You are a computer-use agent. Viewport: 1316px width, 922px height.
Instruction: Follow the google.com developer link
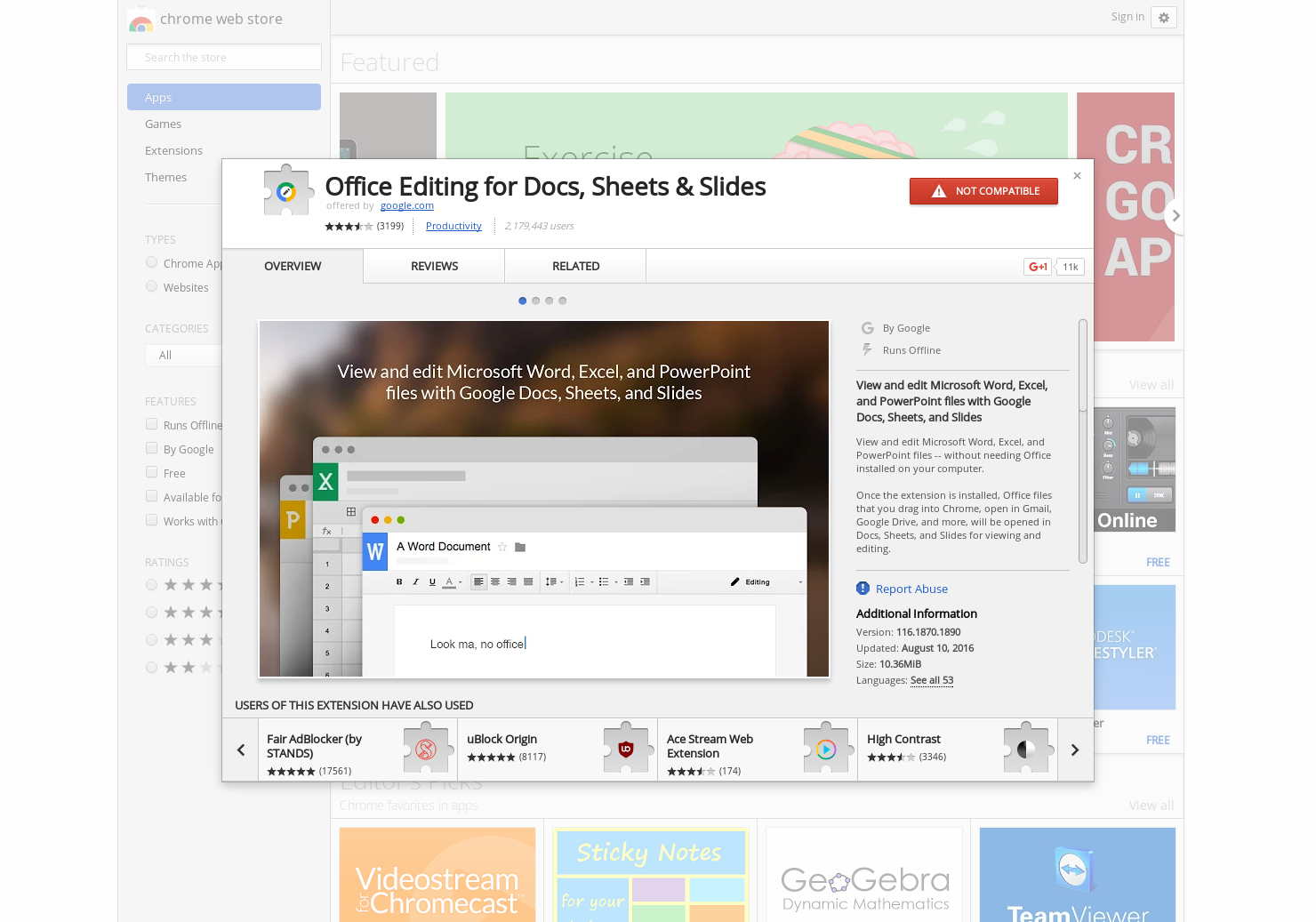(x=406, y=205)
